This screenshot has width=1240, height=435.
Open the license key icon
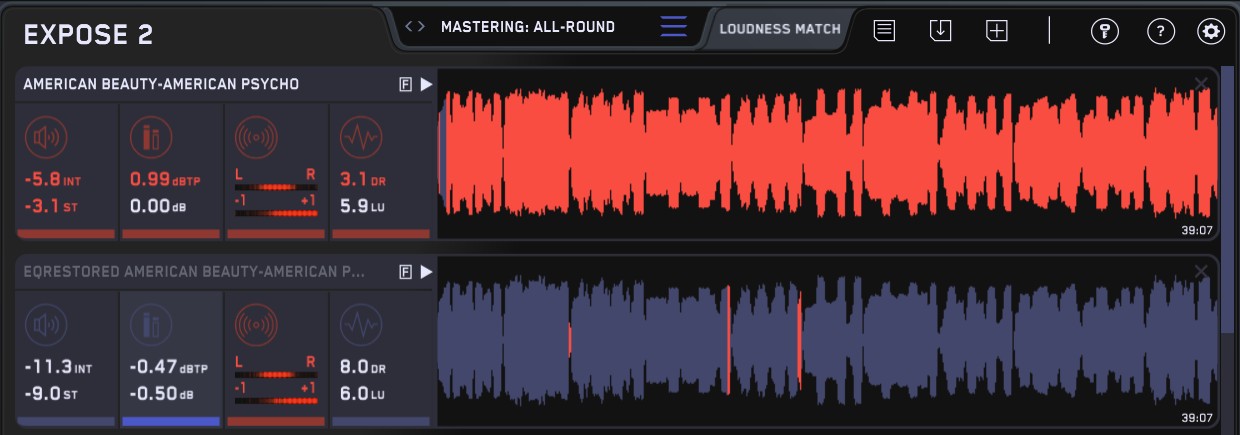(1104, 31)
